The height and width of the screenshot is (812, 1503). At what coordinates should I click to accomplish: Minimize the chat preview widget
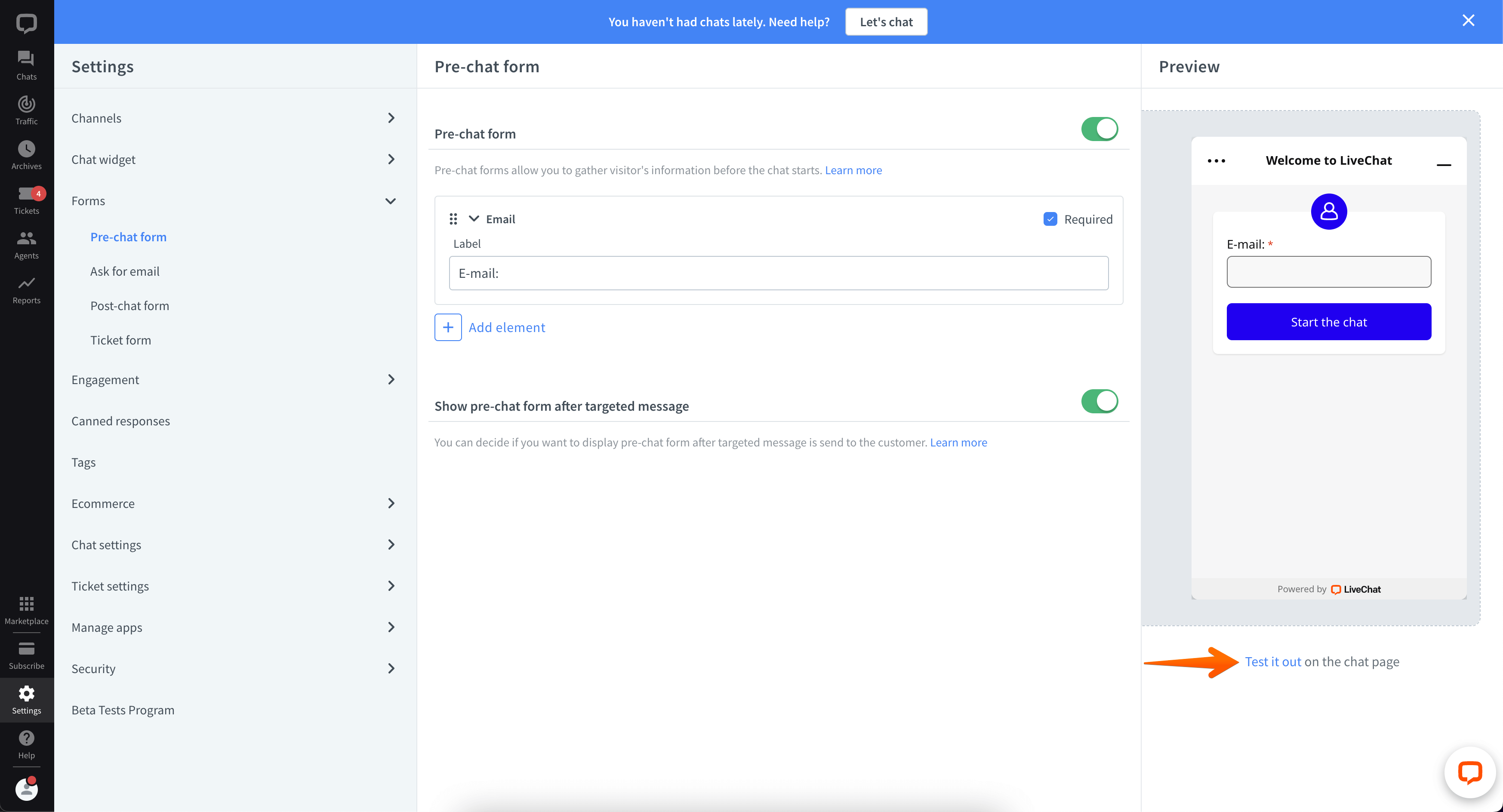[x=1444, y=165]
